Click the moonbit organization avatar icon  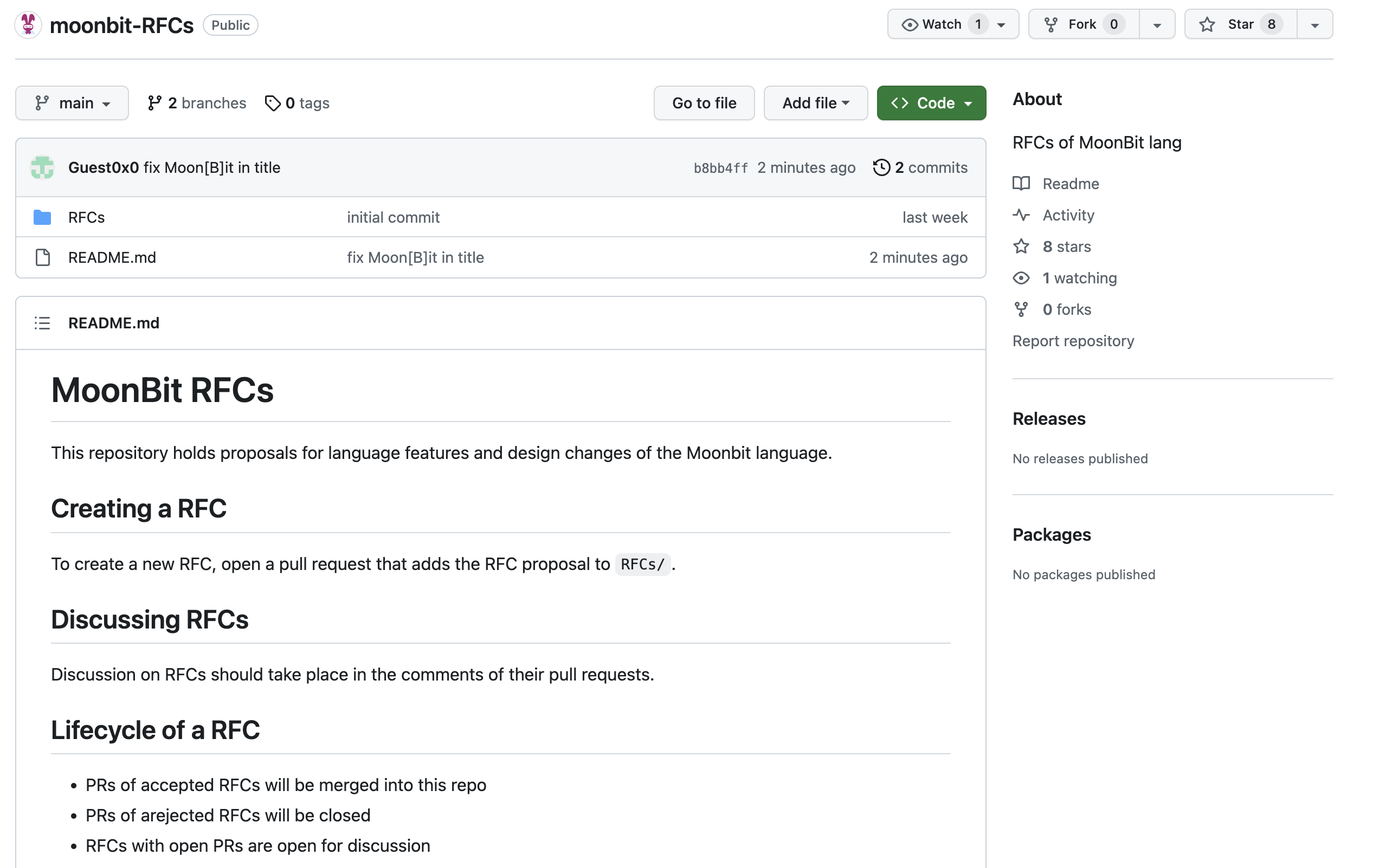(x=28, y=24)
